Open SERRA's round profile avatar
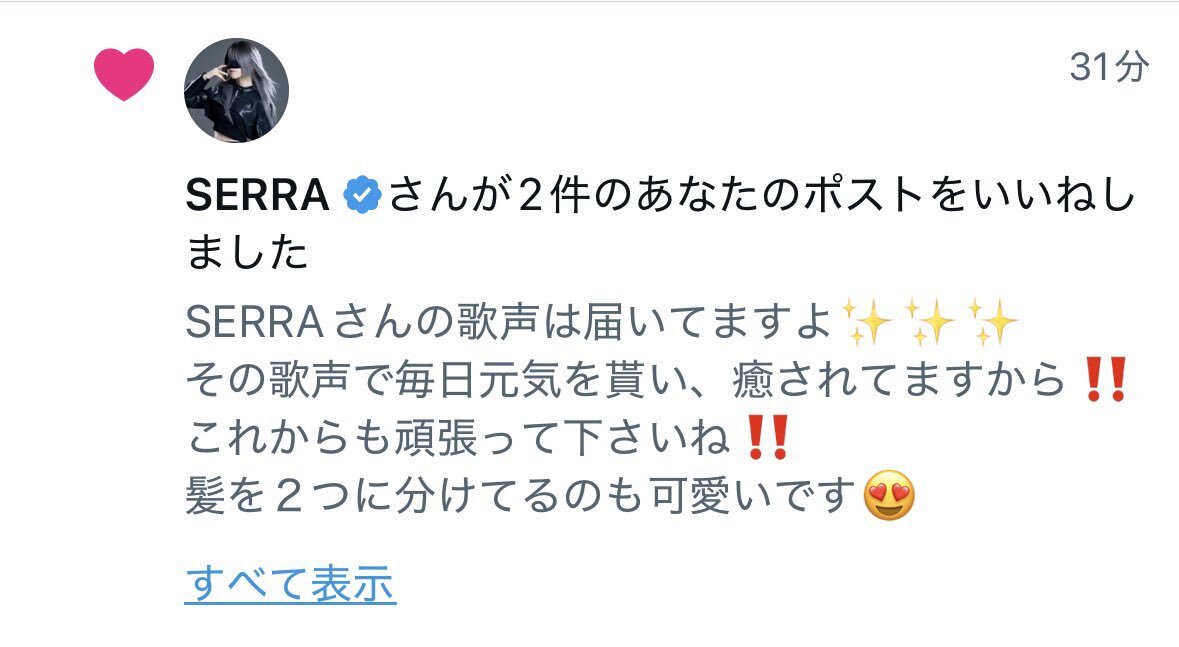Image resolution: width=1179 pixels, height=647 pixels. point(236,90)
